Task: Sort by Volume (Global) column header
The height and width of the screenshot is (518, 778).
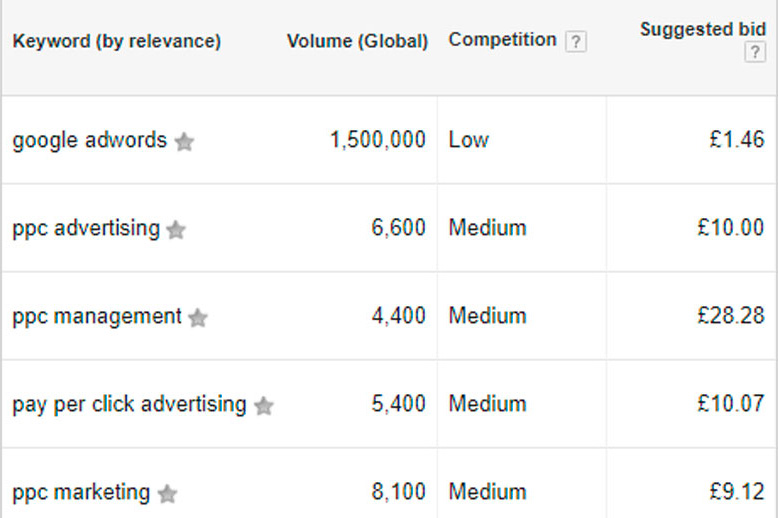Action: tap(357, 41)
